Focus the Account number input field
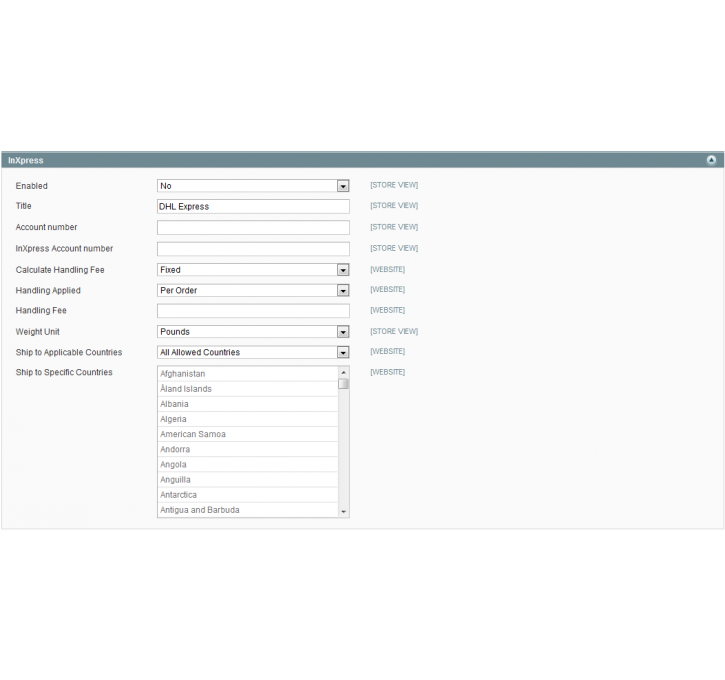The width and height of the screenshot is (725, 680). click(x=253, y=227)
